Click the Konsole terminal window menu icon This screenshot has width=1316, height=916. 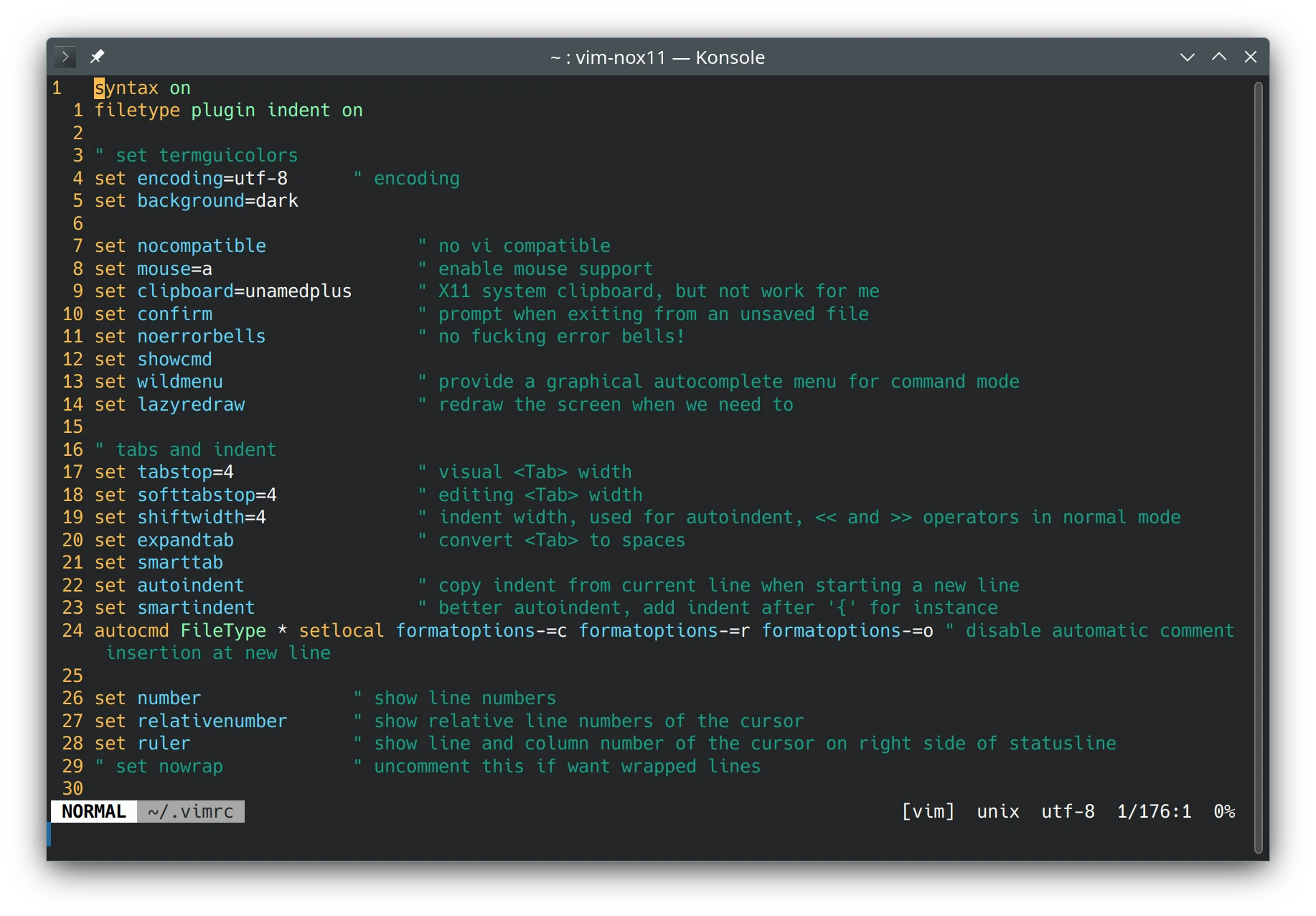(x=65, y=57)
